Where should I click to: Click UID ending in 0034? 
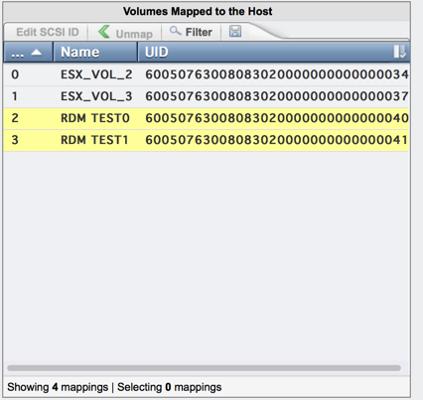pos(277,74)
